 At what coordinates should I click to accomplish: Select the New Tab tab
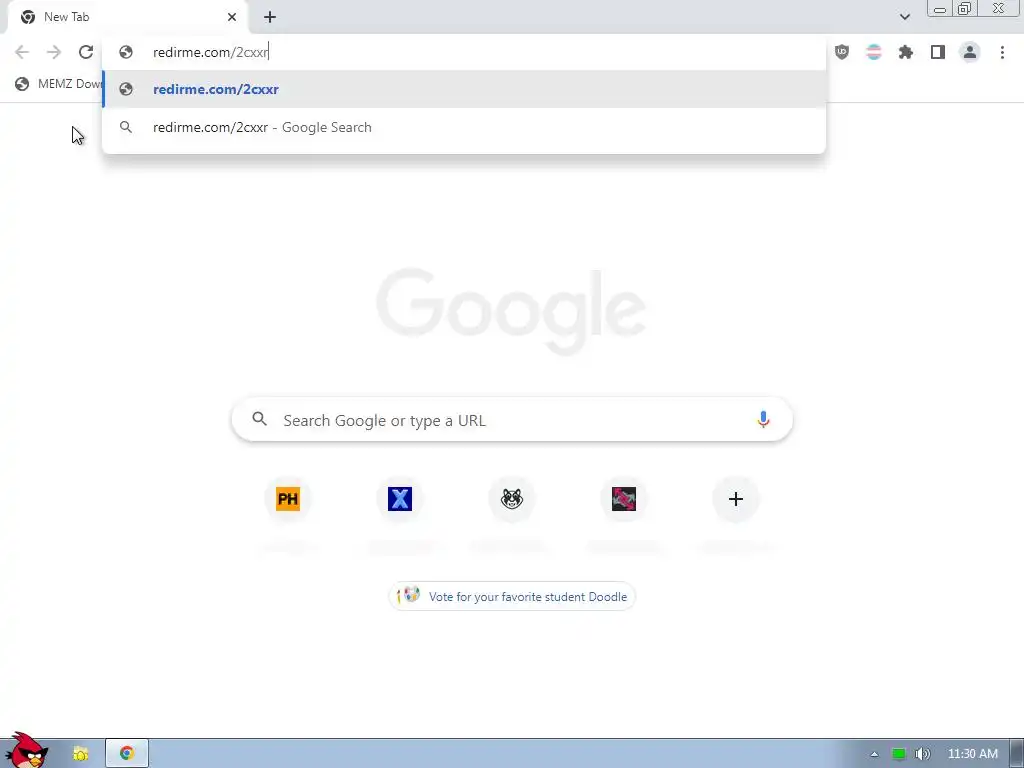127,18
